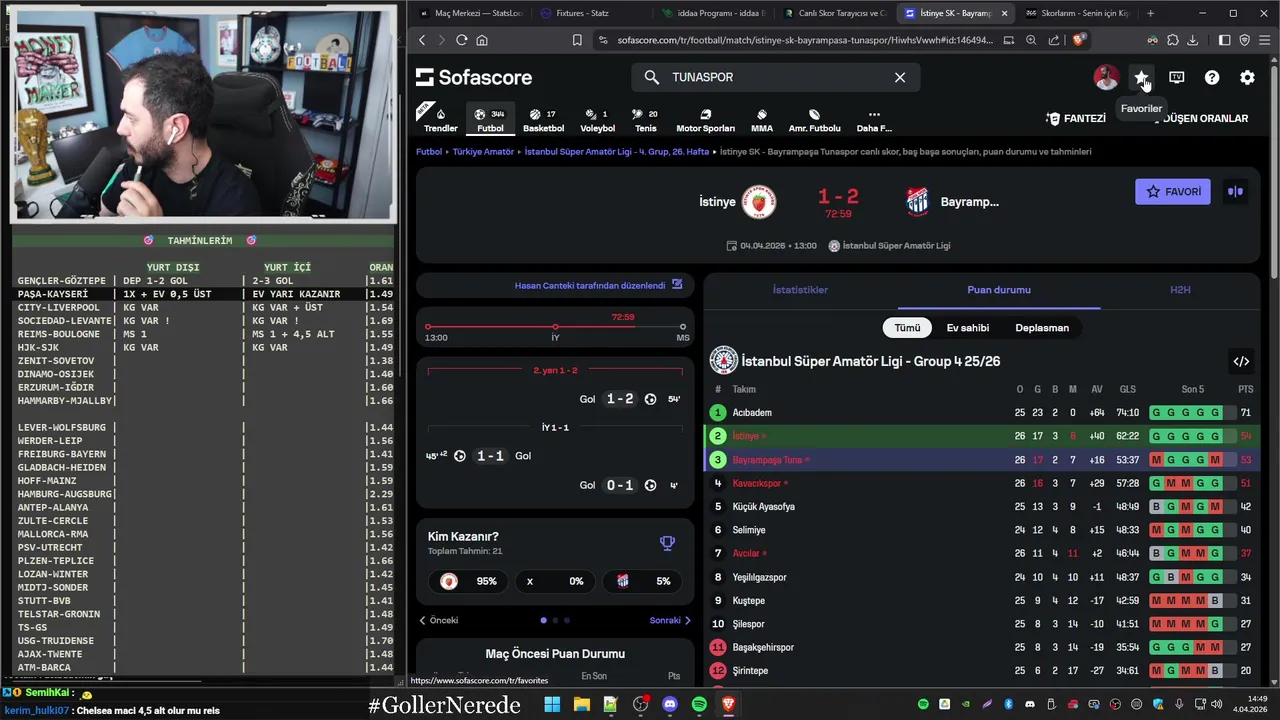Click inside the TUNASPOR search field

[775, 77]
